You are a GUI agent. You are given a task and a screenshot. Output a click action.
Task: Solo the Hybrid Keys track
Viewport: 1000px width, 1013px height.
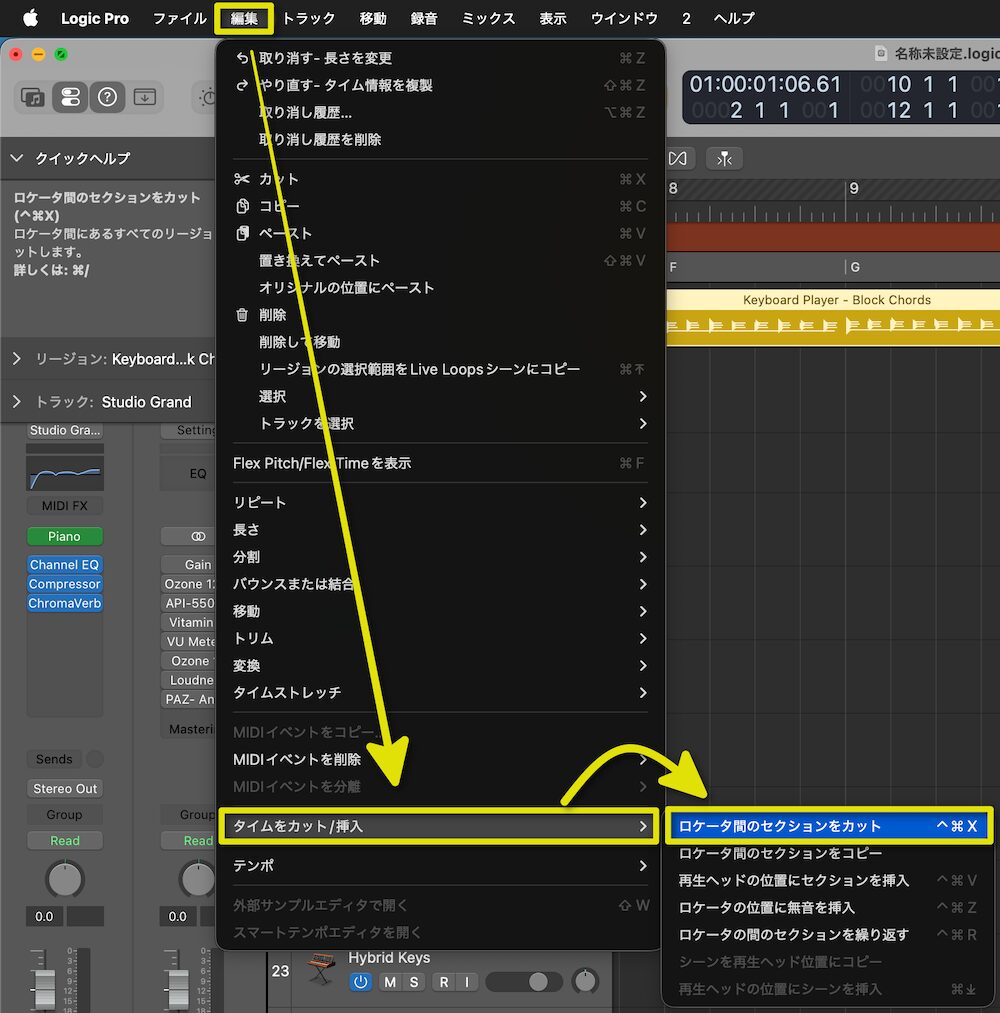coord(414,982)
